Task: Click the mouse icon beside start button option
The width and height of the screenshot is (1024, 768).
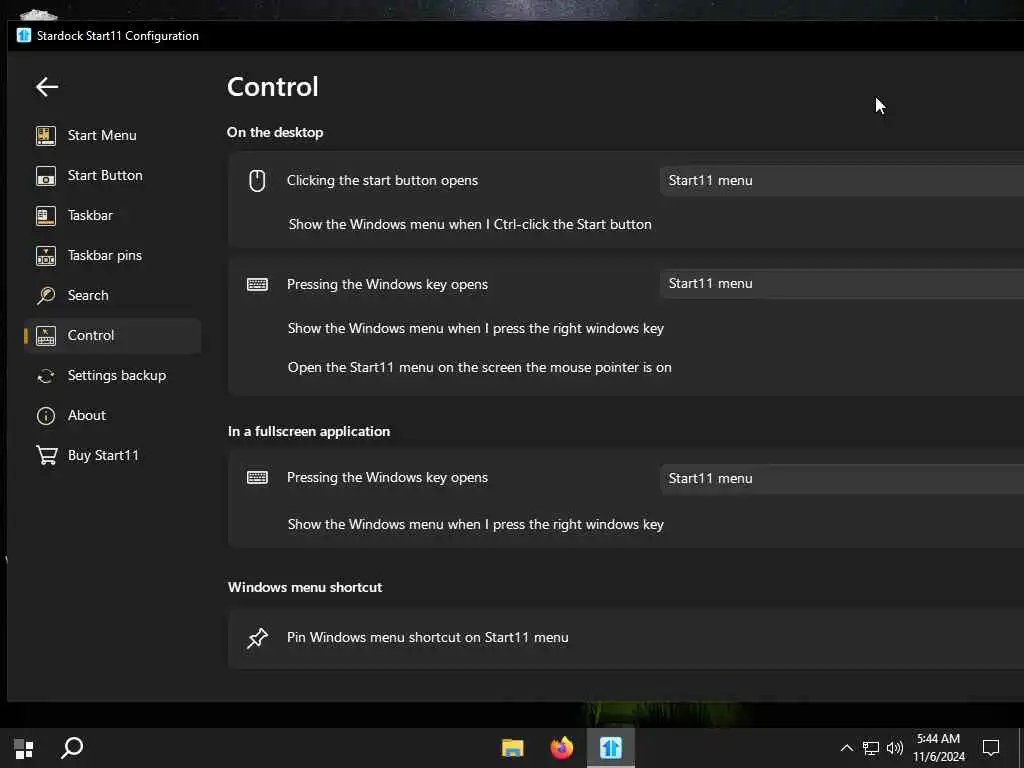Action: pos(257,180)
